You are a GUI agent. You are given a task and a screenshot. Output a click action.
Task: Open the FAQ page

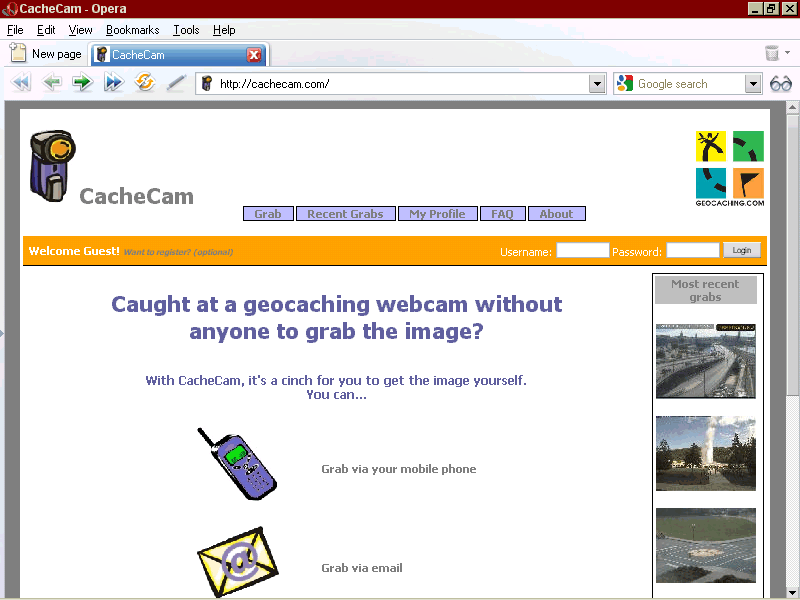(503, 214)
